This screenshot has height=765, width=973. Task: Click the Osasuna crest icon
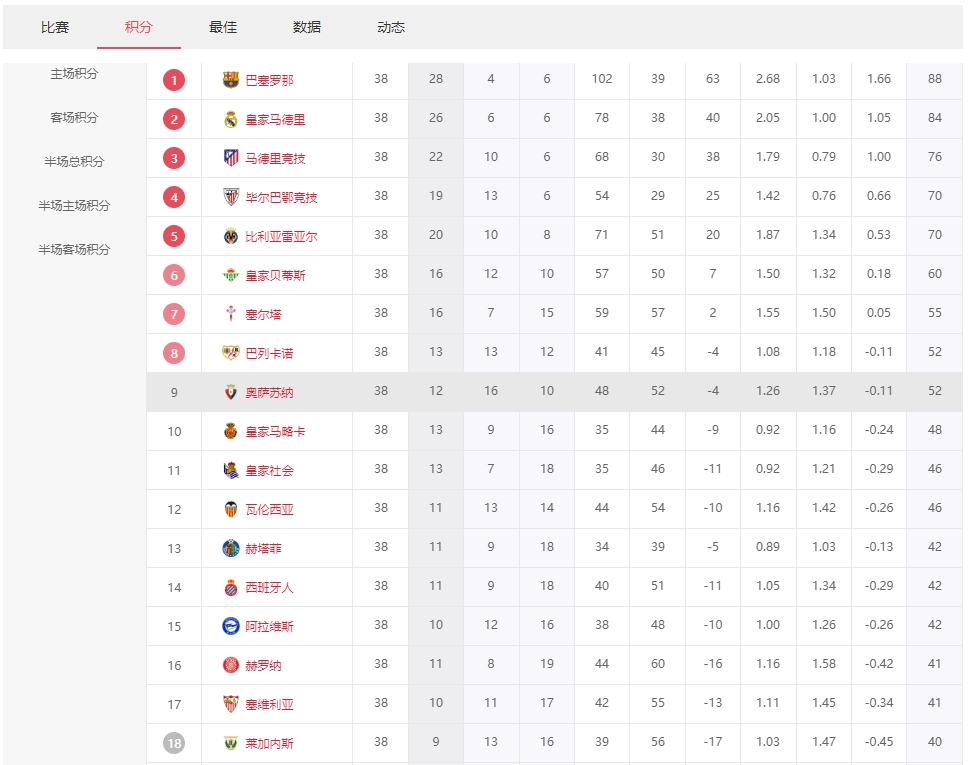231,392
